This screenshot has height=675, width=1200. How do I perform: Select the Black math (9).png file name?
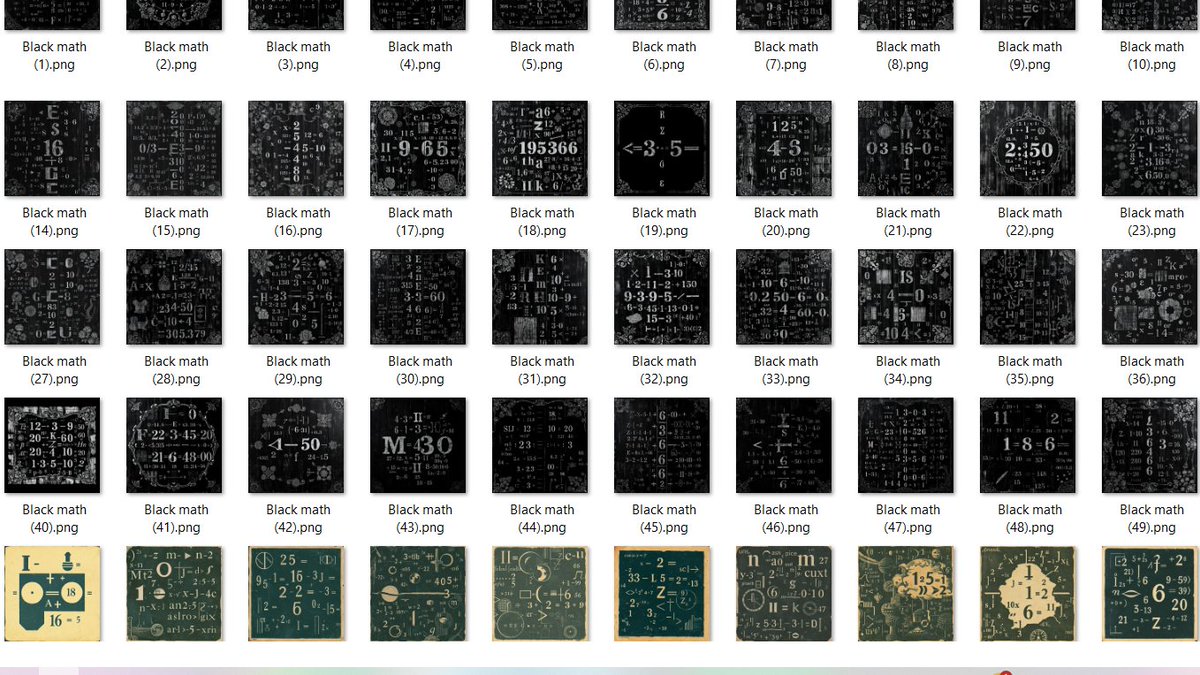(1030, 56)
